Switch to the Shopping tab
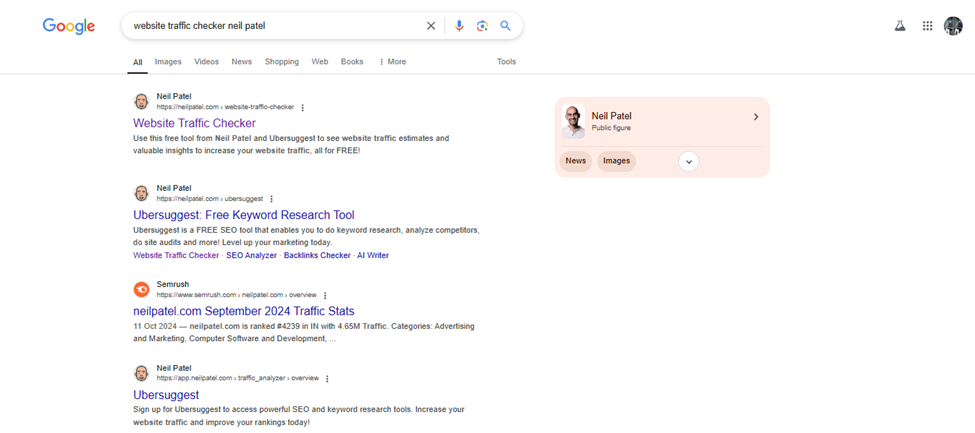The height and width of the screenshot is (433, 975). (282, 62)
